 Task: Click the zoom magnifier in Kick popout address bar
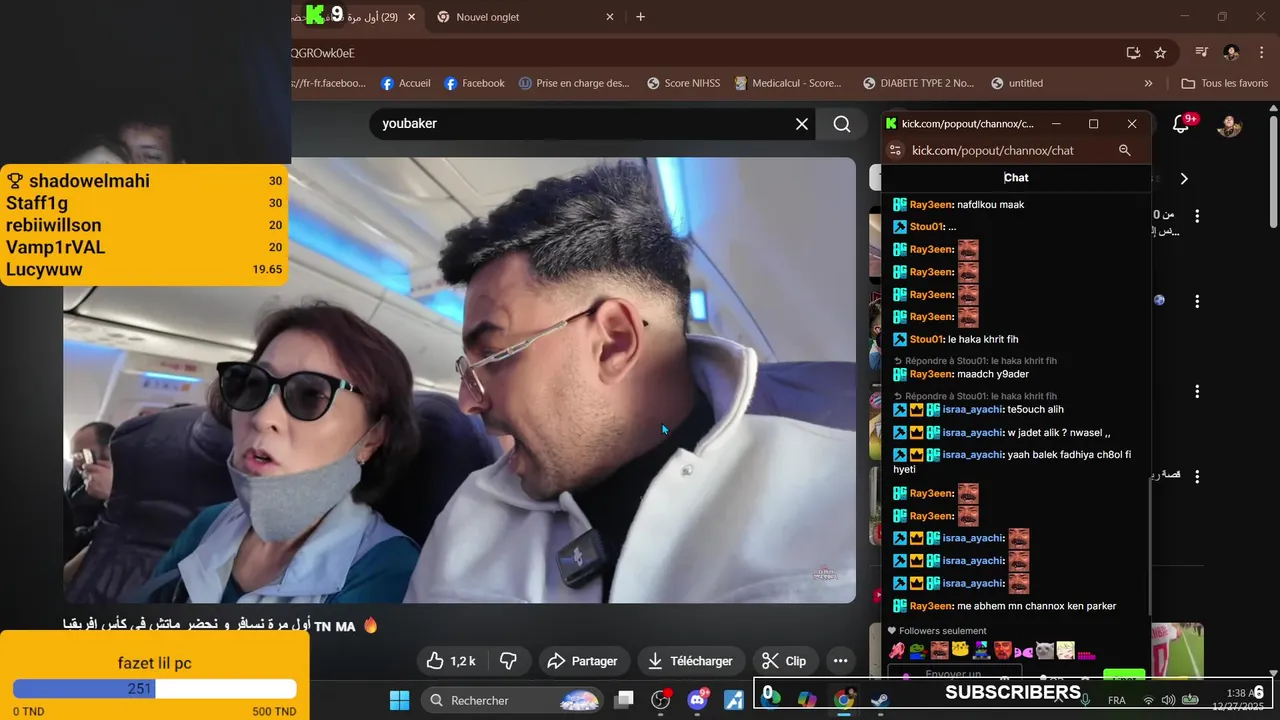1125,150
